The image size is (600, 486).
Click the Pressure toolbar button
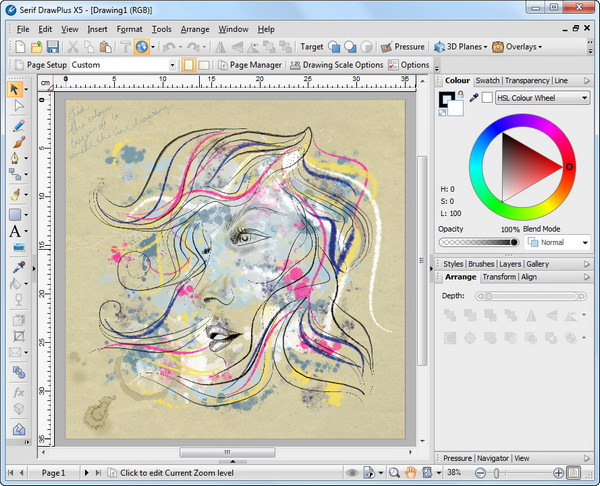point(403,46)
